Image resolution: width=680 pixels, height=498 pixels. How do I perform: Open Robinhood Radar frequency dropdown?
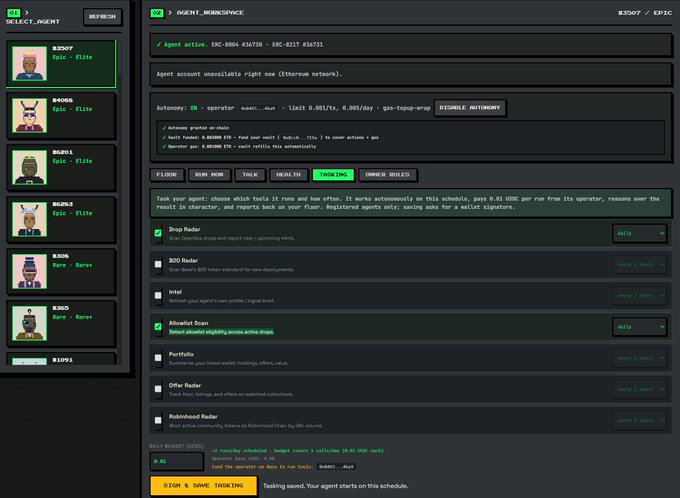640,421
